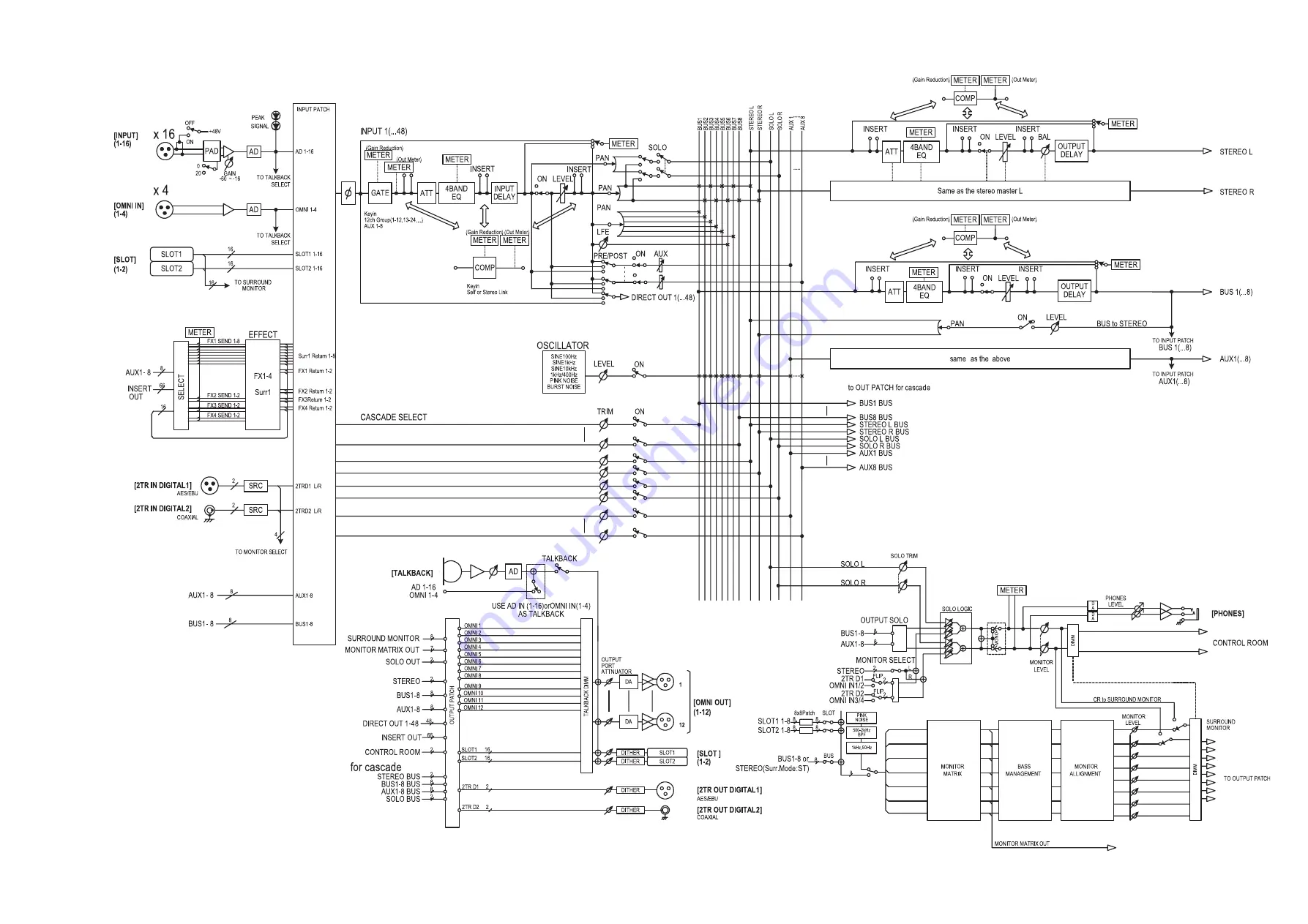The height and width of the screenshot is (924, 1308).
Task: Click the BUS1 BUS cascade output arrow
Action: 851,403
